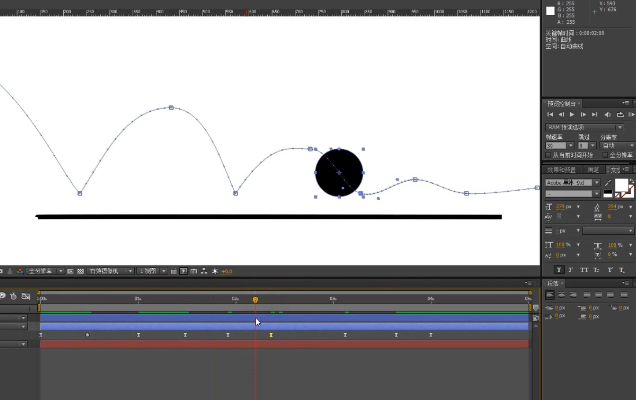The height and width of the screenshot is (400, 636).
Task: Enable the All Caps text style
Action: coord(585,269)
